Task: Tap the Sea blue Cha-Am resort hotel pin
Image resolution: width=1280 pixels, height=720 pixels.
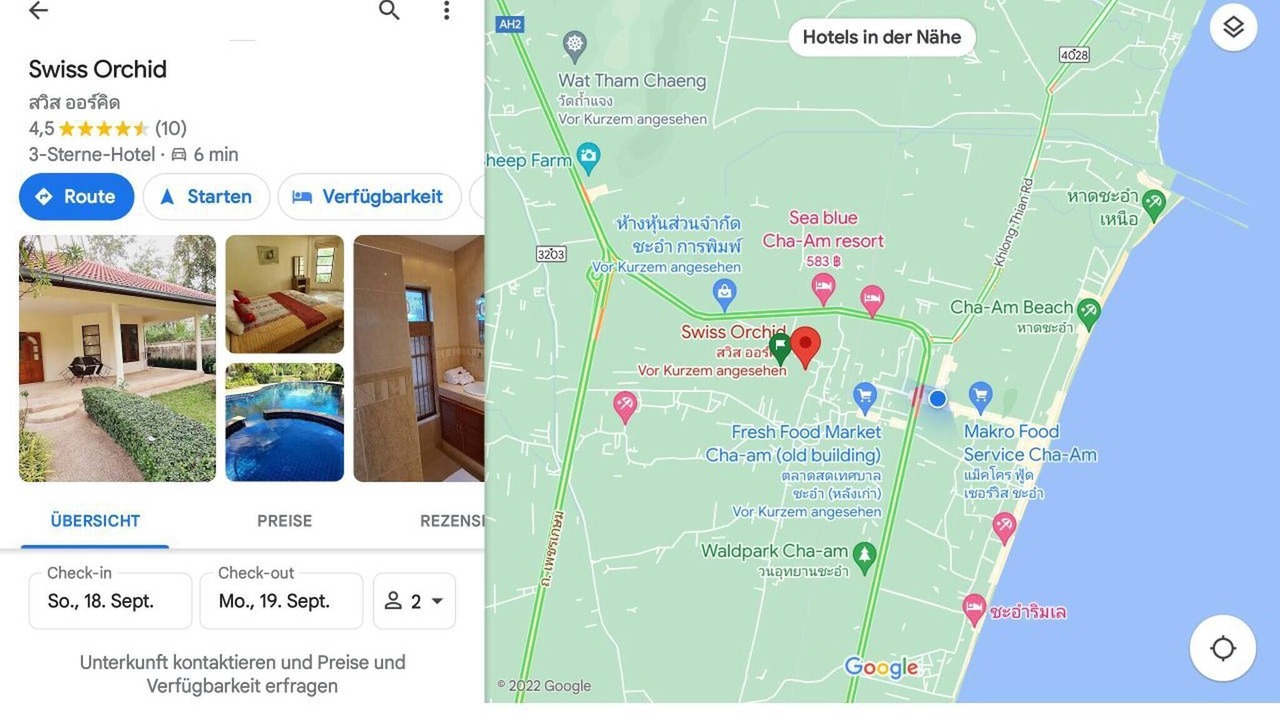Action: [x=823, y=290]
